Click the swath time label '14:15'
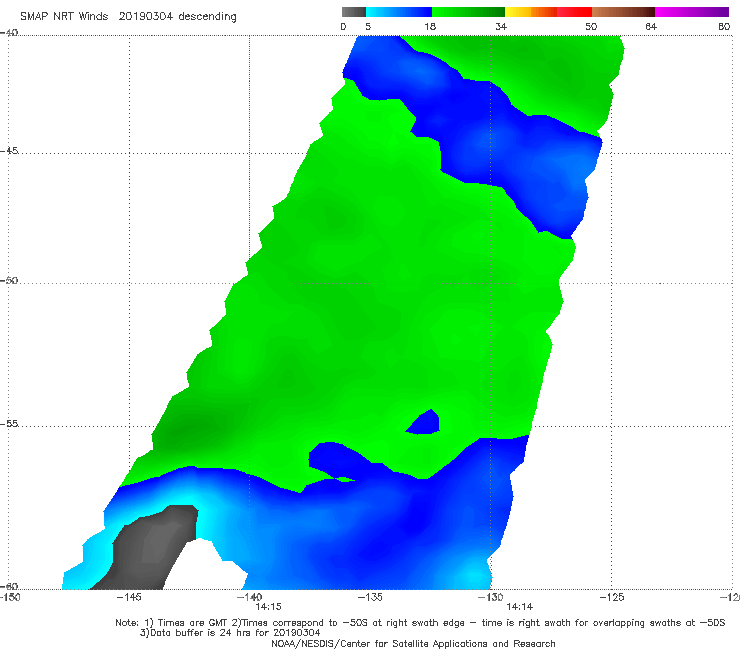Screen dimensions: 740x650 pyautogui.click(x=268, y=607)
